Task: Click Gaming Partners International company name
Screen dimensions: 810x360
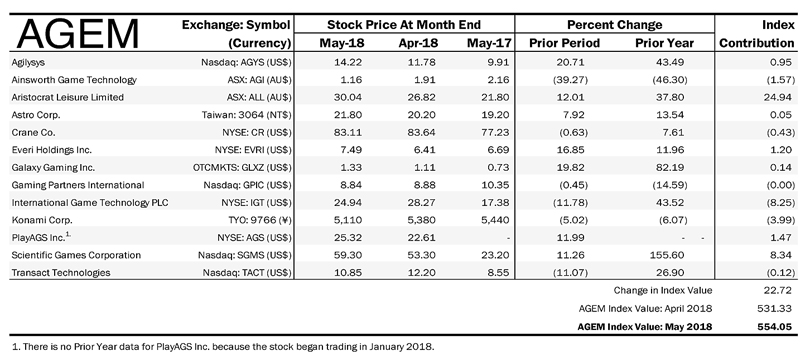Action: [78, 185]
